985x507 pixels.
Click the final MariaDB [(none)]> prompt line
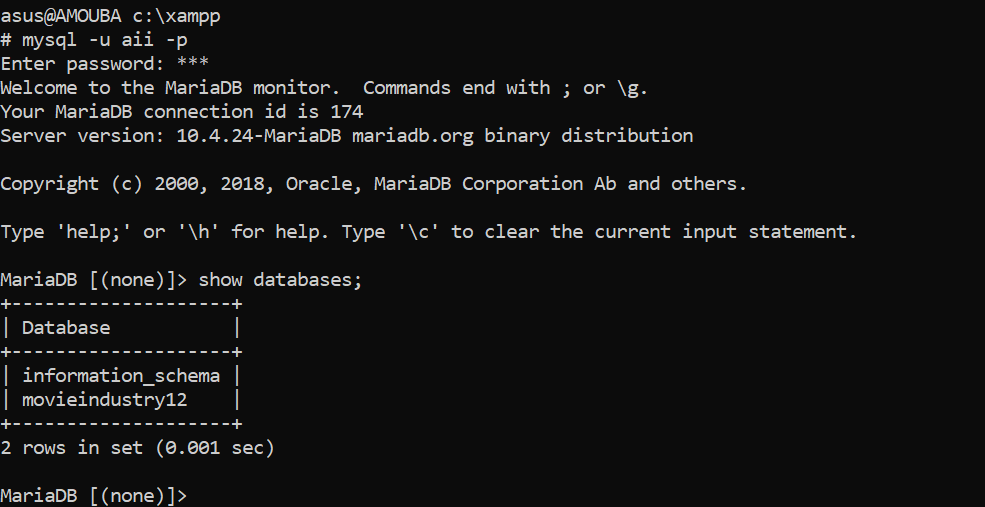93,496
